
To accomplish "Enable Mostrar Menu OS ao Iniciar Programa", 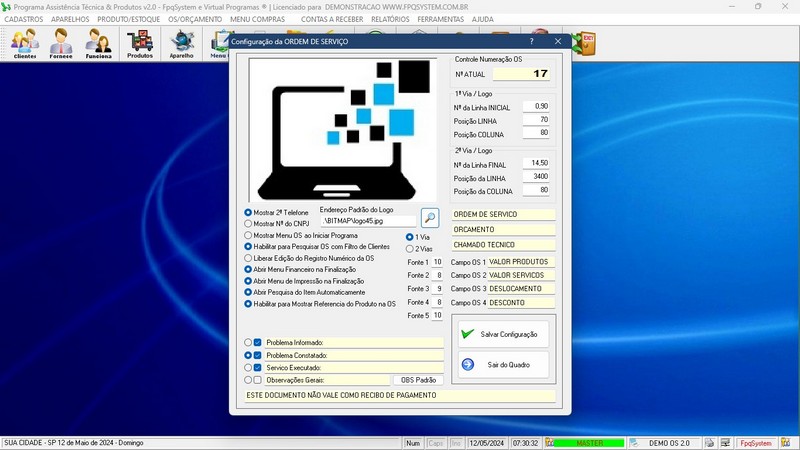I will 248,235.
